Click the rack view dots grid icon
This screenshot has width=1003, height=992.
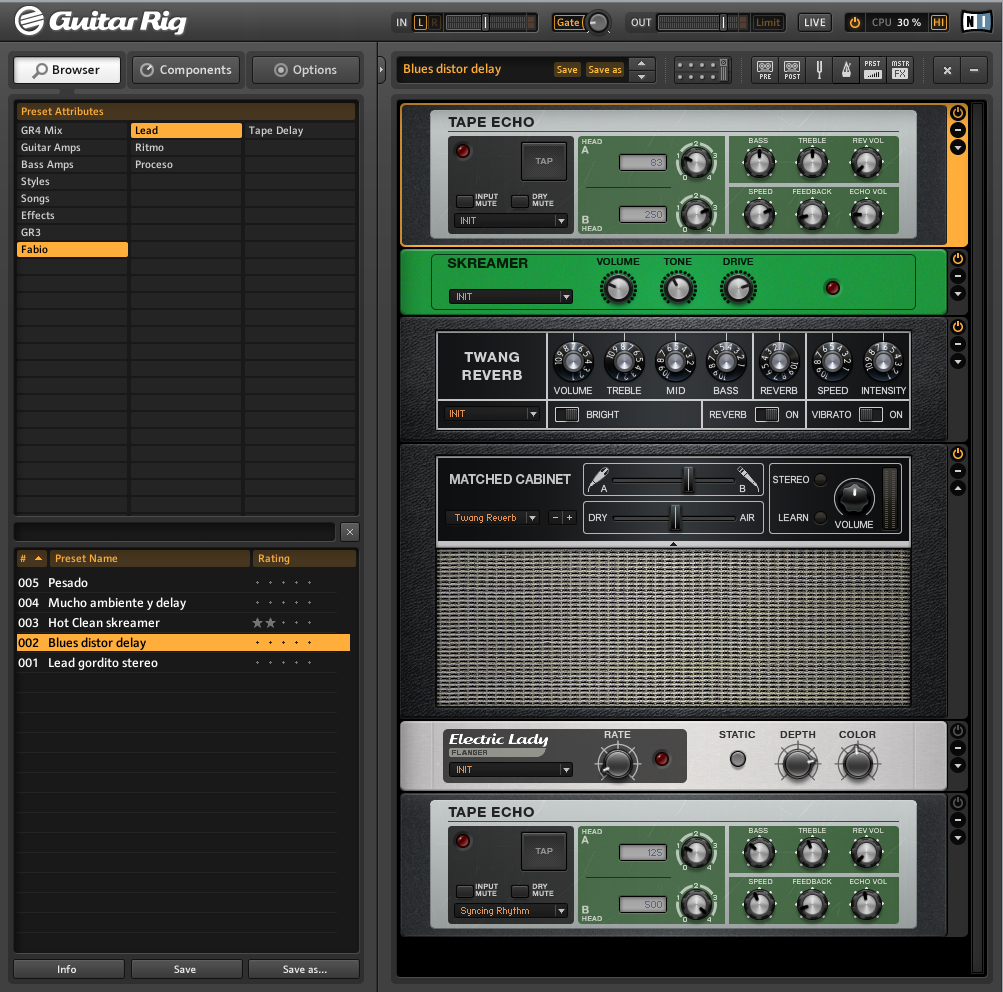coord(702,70)
